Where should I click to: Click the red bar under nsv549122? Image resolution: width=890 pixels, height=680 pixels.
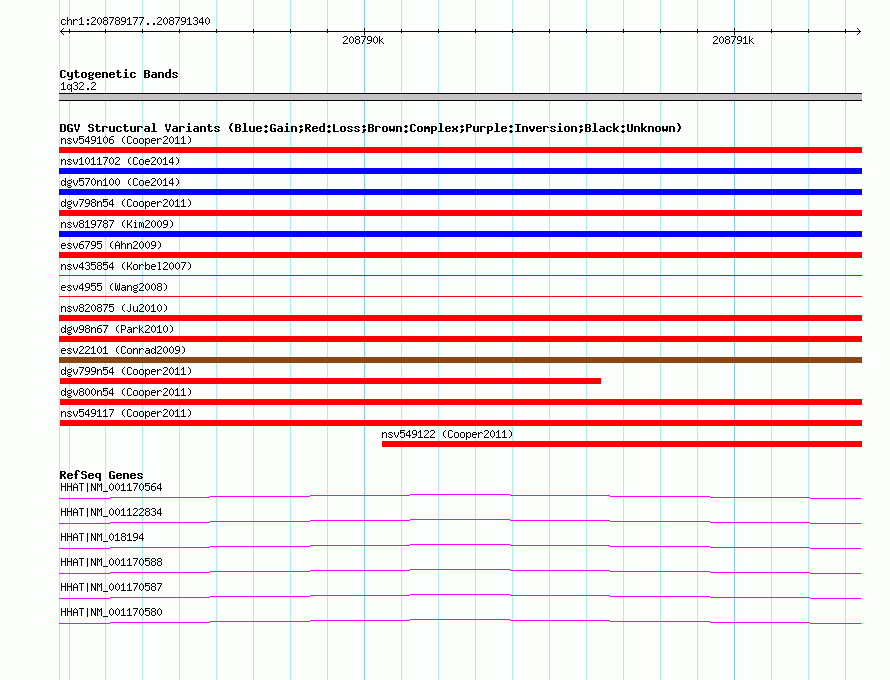(x=622, y=444)
